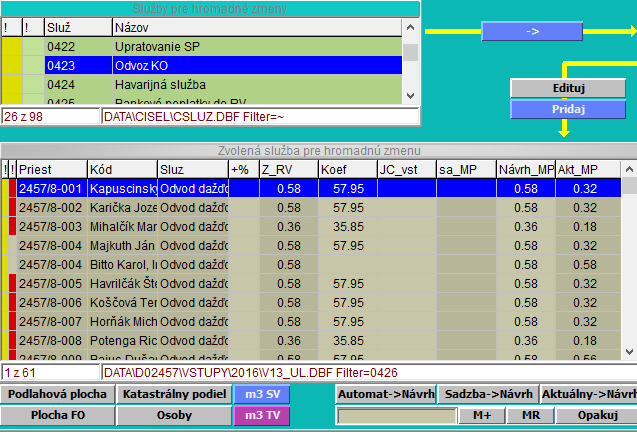Click the Koef column header

[x=348, y=169]
